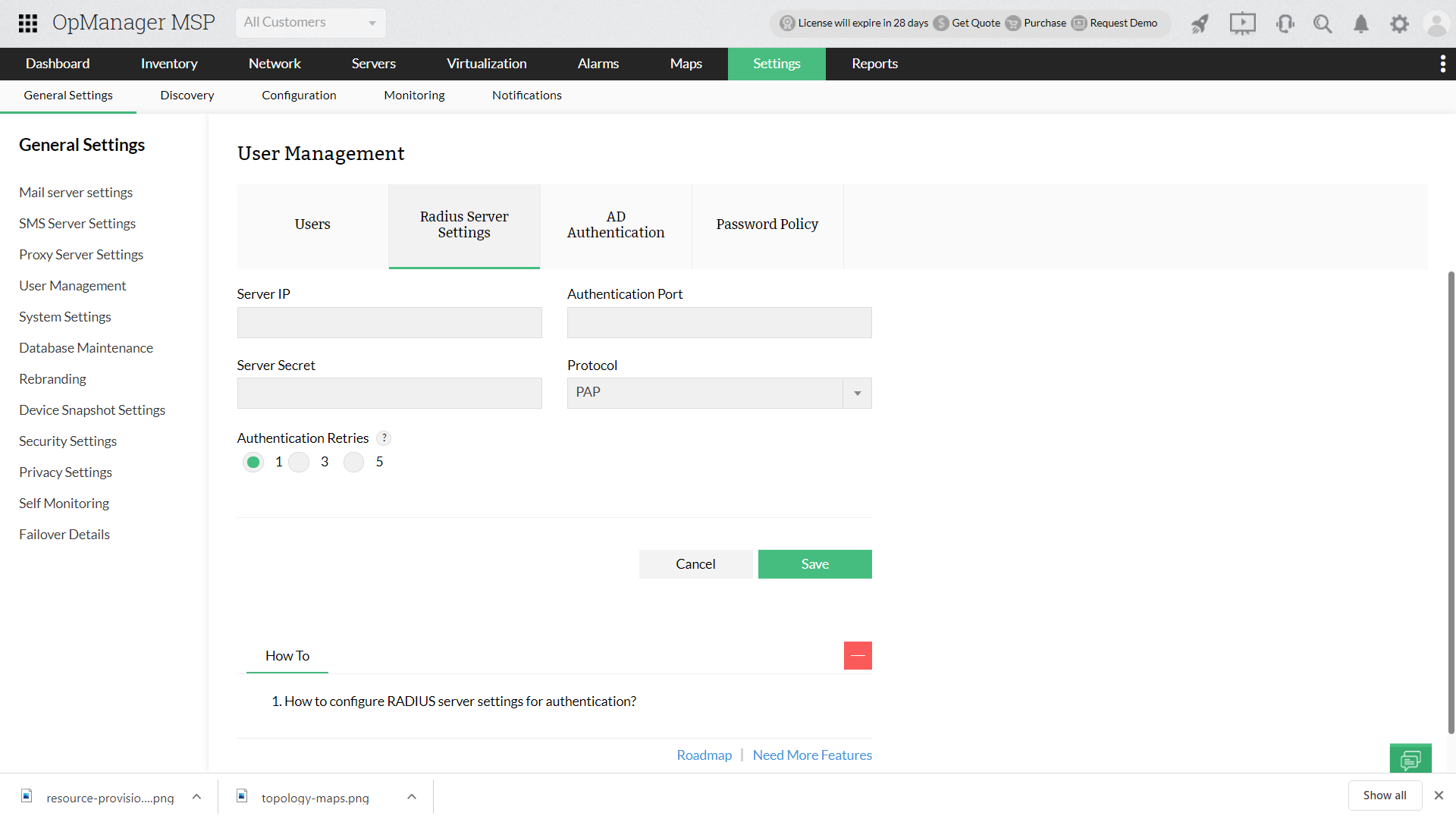Open the presentation screen icon

[1242, 24]
